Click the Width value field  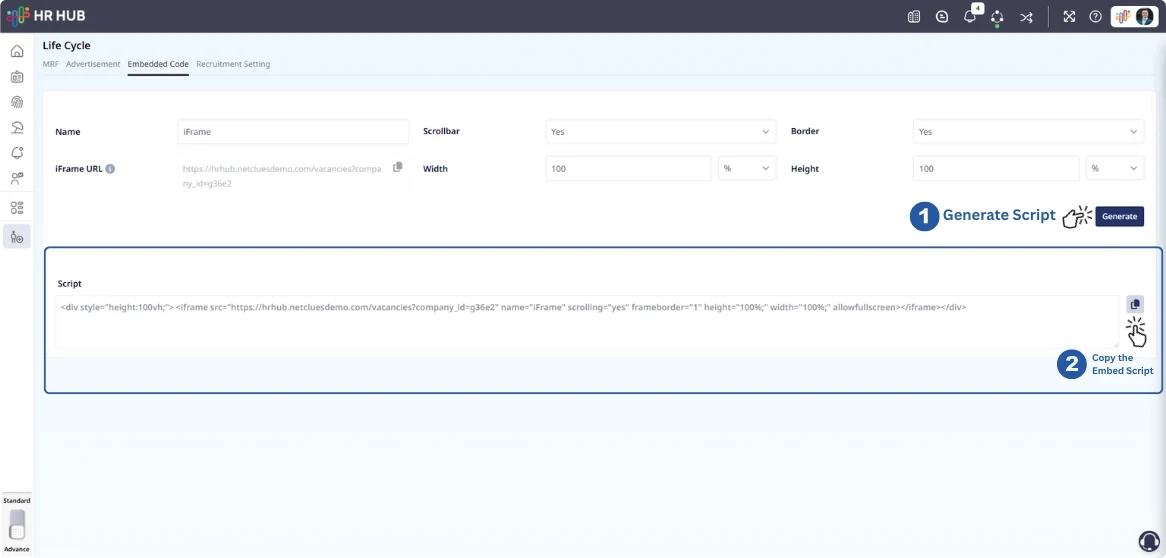(628, 169)
